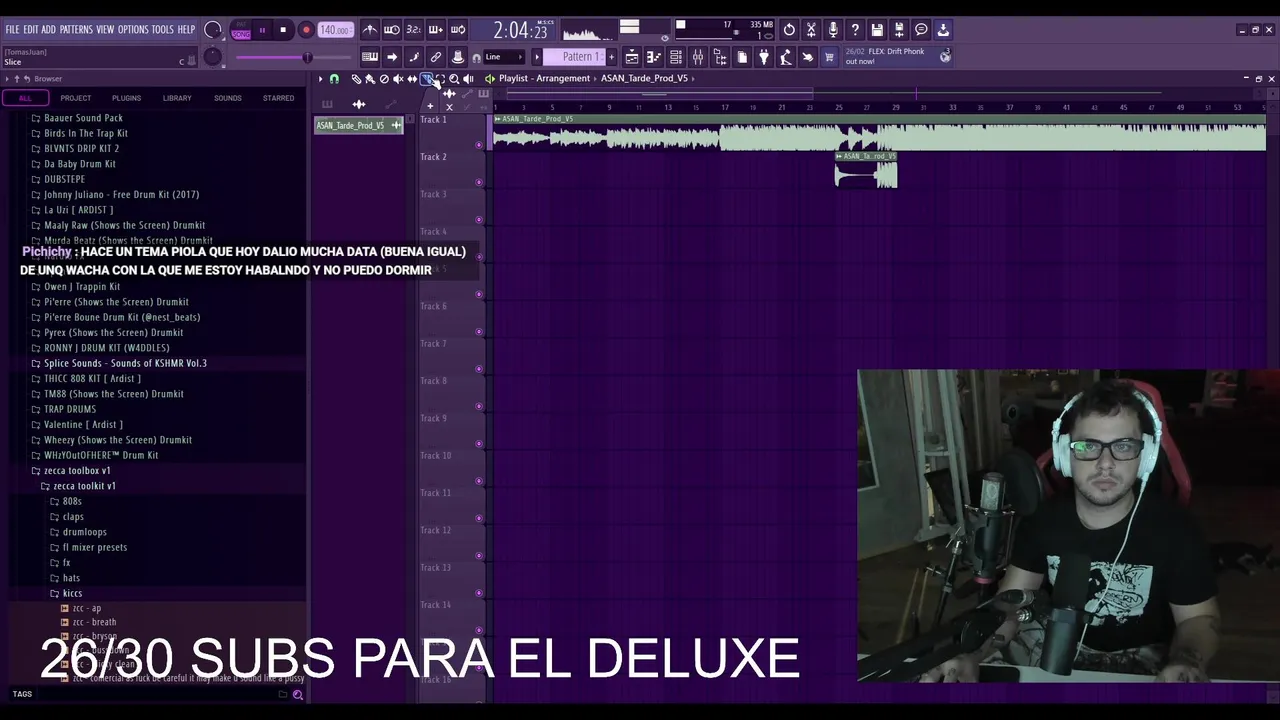Stop playback with the stop button
The image size is (1280, 720).
pos(283,30)
